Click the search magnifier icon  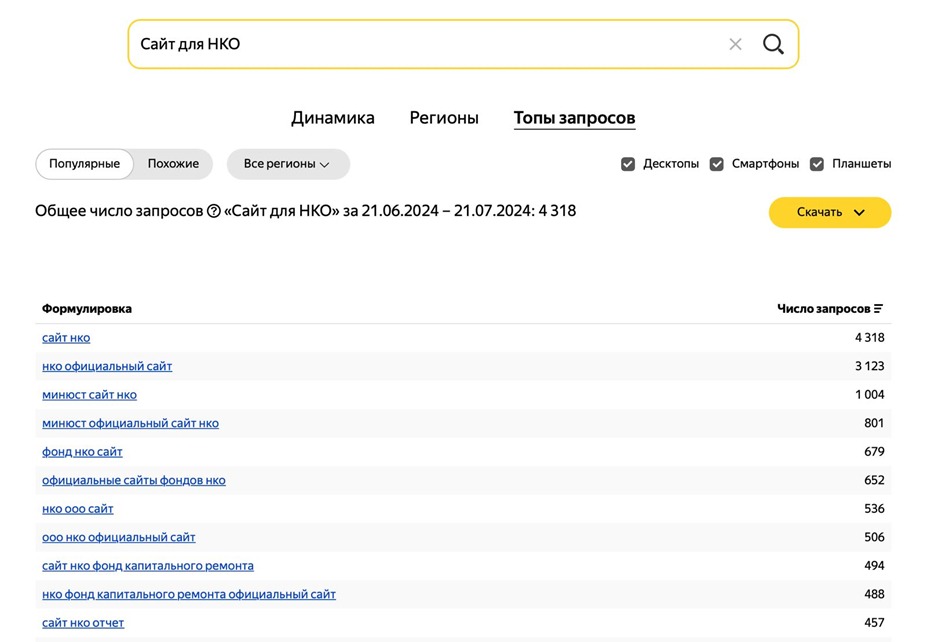click(x=773, y=44)
